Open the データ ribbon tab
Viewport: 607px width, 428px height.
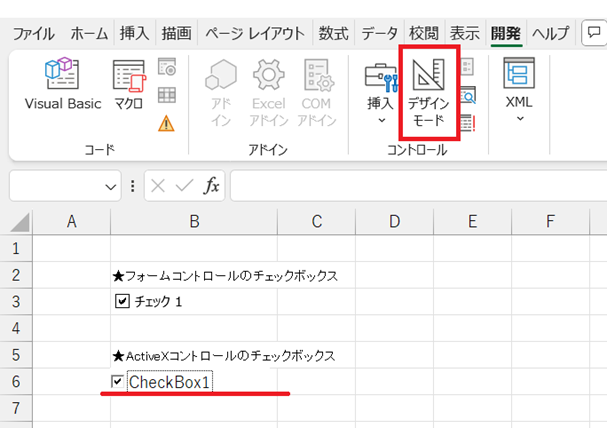[x=380, y=33]
